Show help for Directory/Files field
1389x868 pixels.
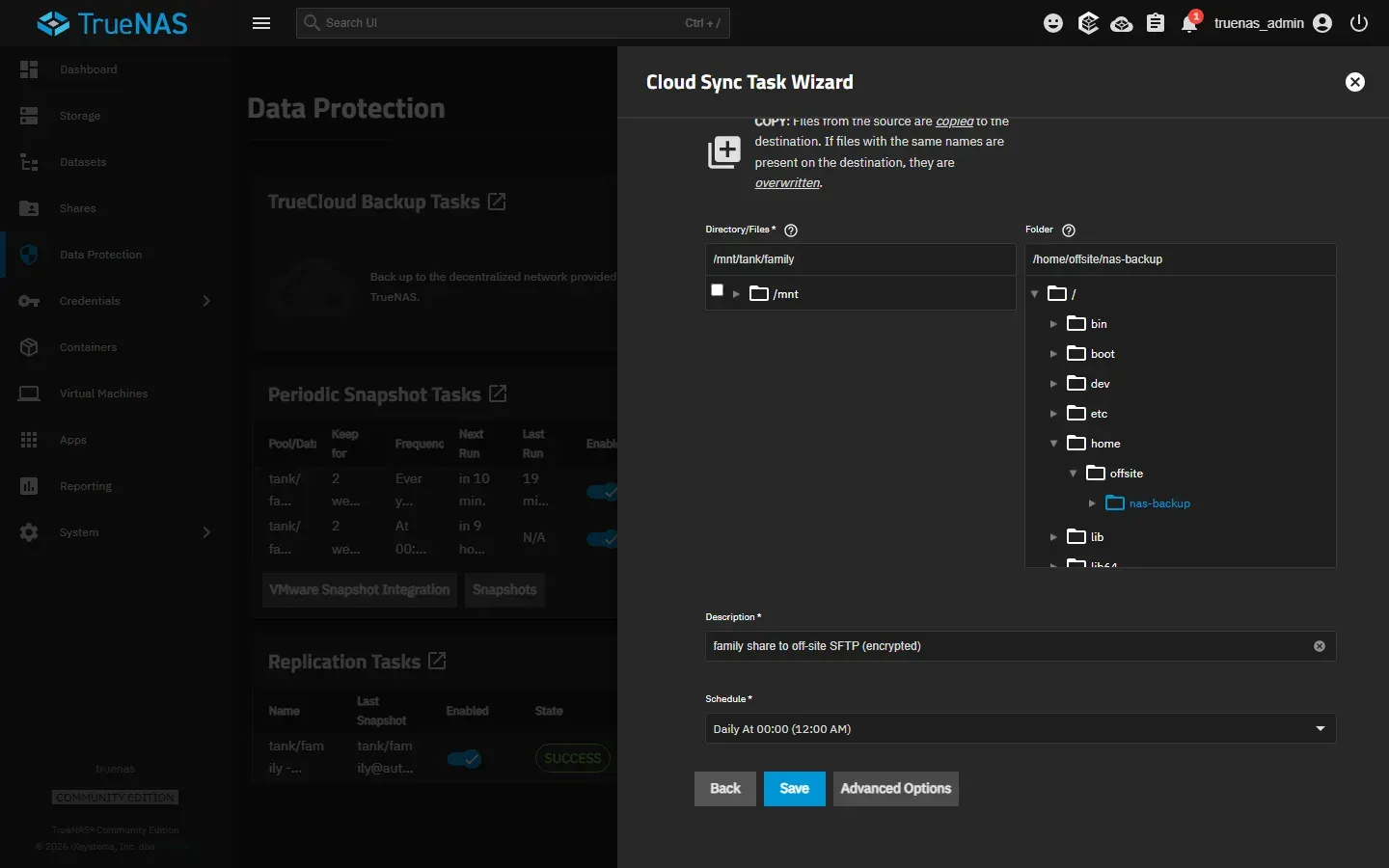791,231
